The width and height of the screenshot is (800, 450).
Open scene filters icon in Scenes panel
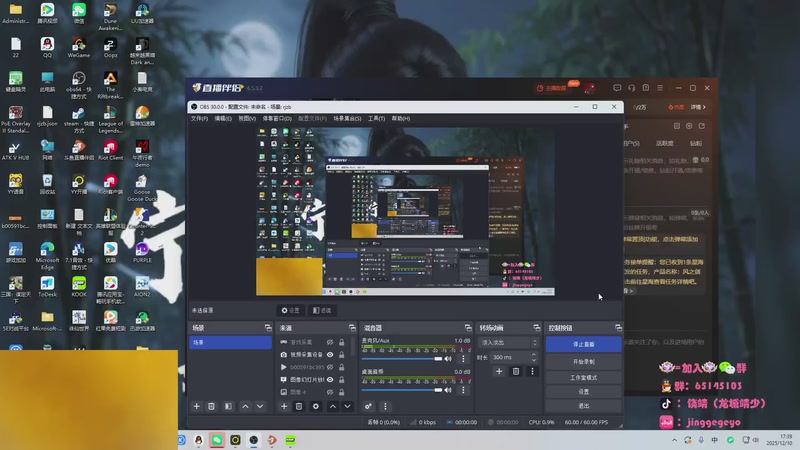coord(228,406)
